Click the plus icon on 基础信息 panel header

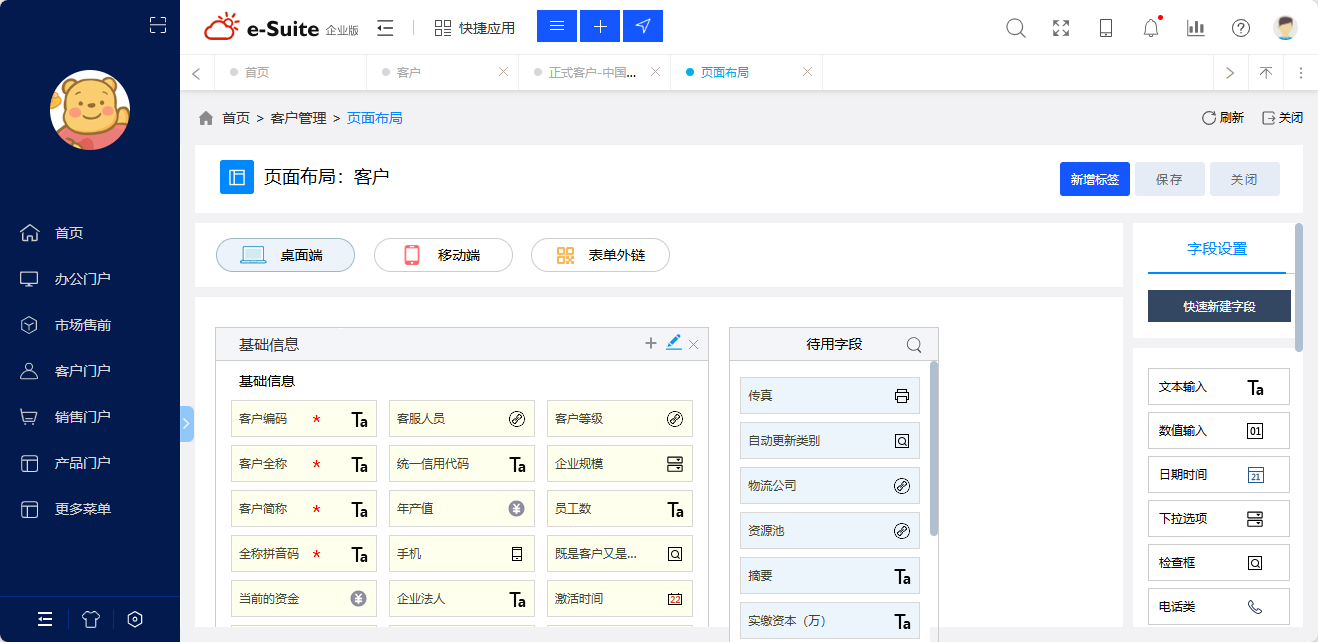(651, 343)
